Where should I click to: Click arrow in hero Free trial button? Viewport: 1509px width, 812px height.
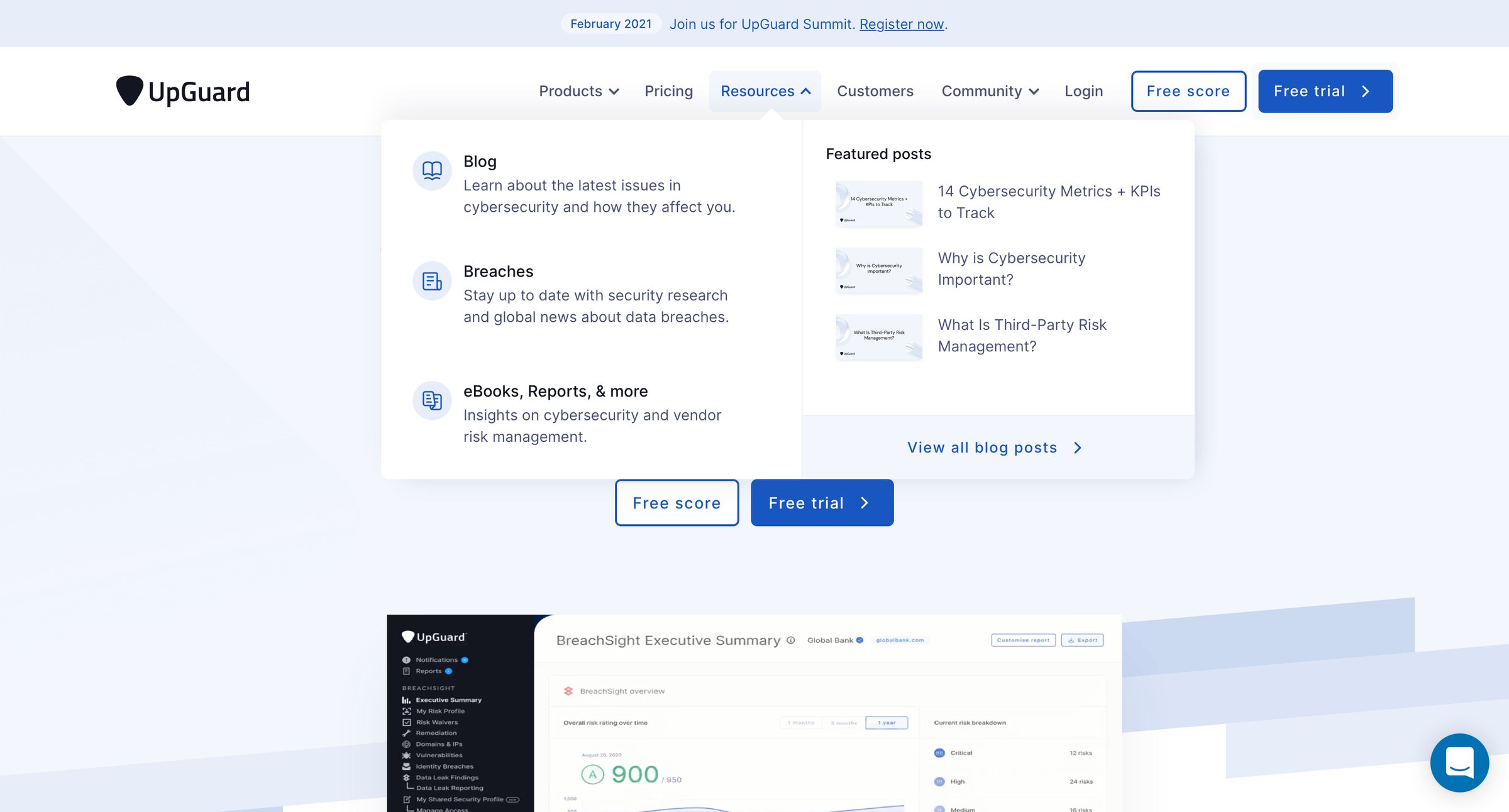pos(865,503)
